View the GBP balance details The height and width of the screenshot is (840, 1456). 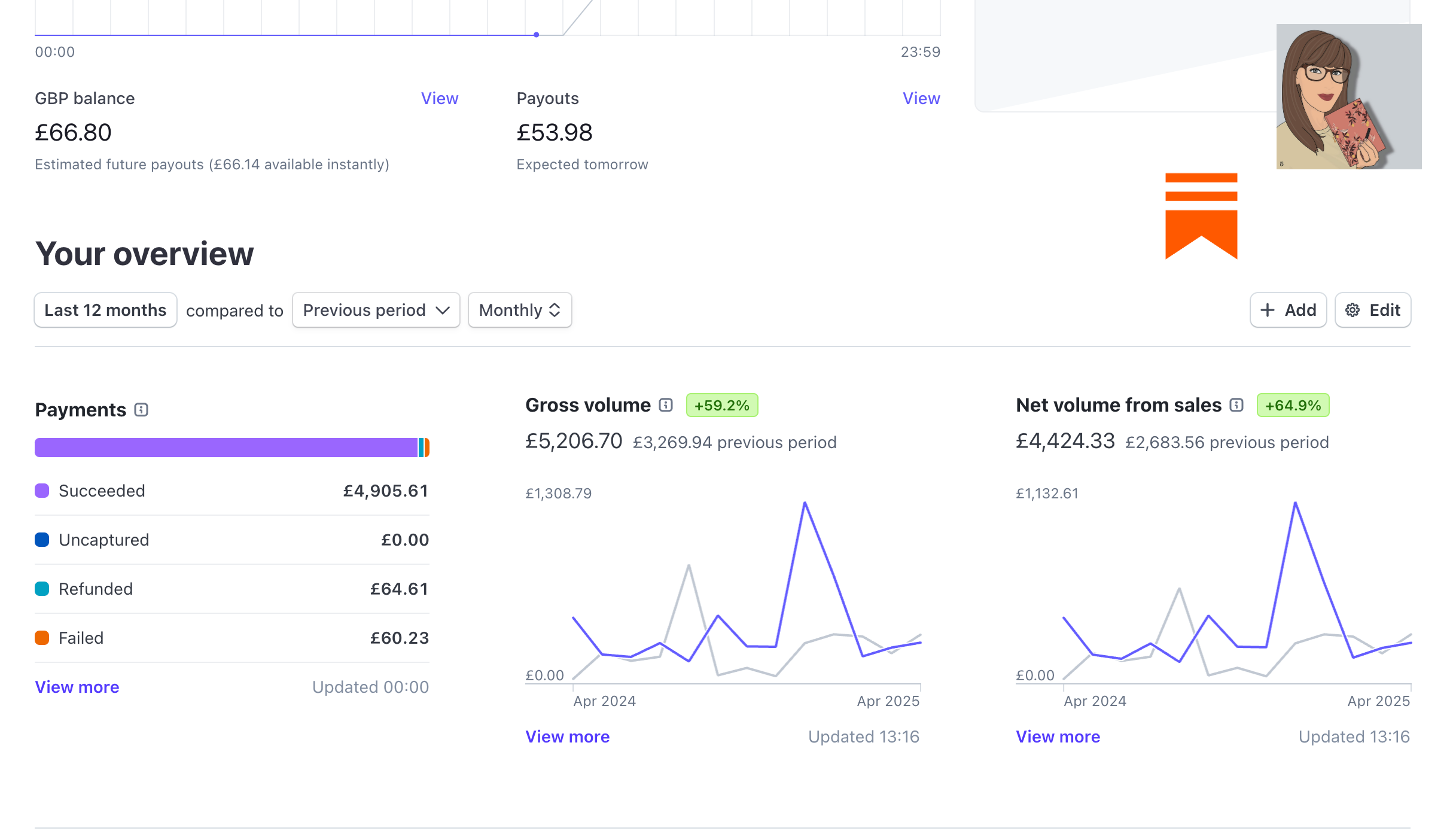point(439,98)
